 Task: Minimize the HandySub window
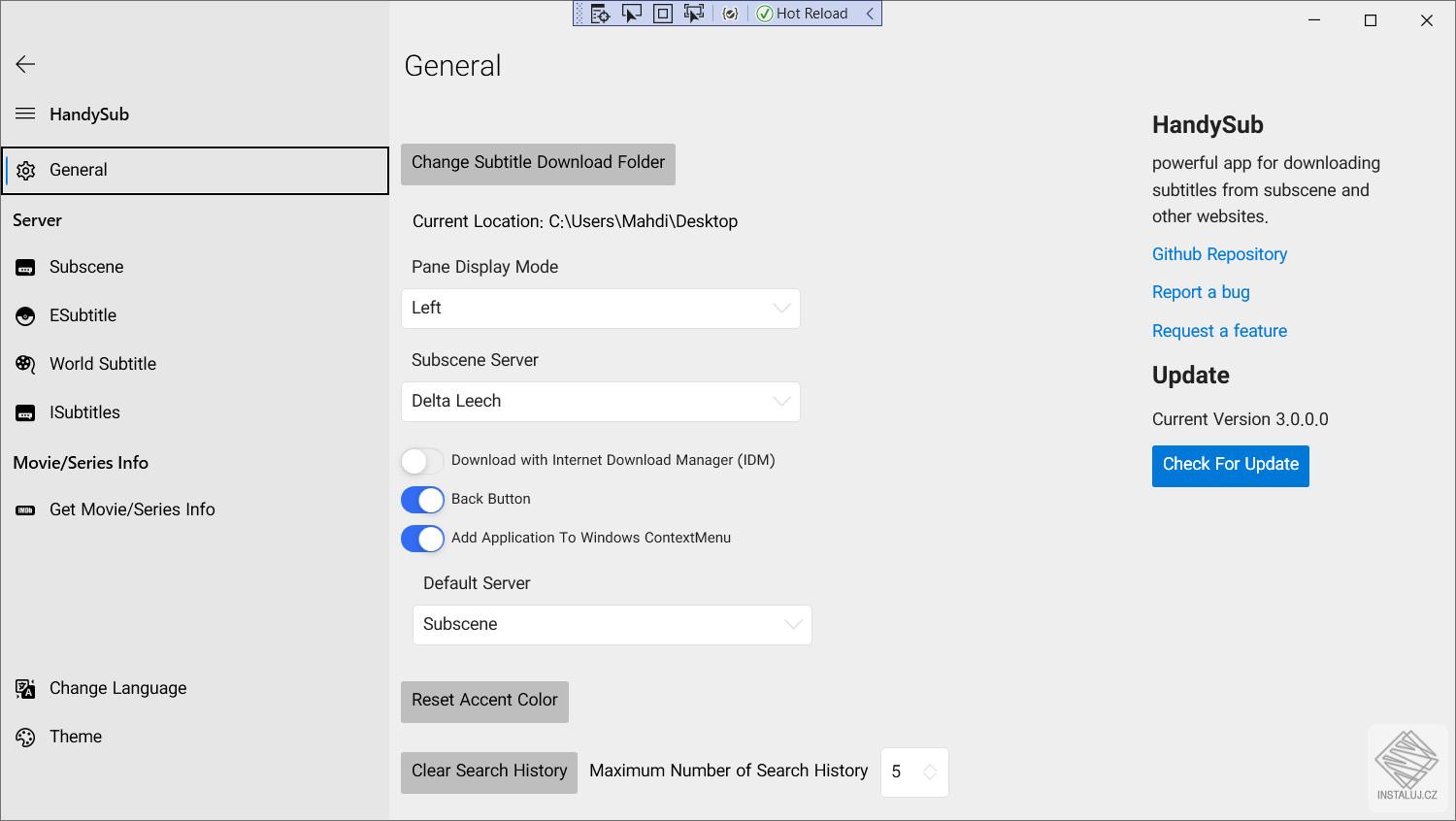pos(1314,20)
